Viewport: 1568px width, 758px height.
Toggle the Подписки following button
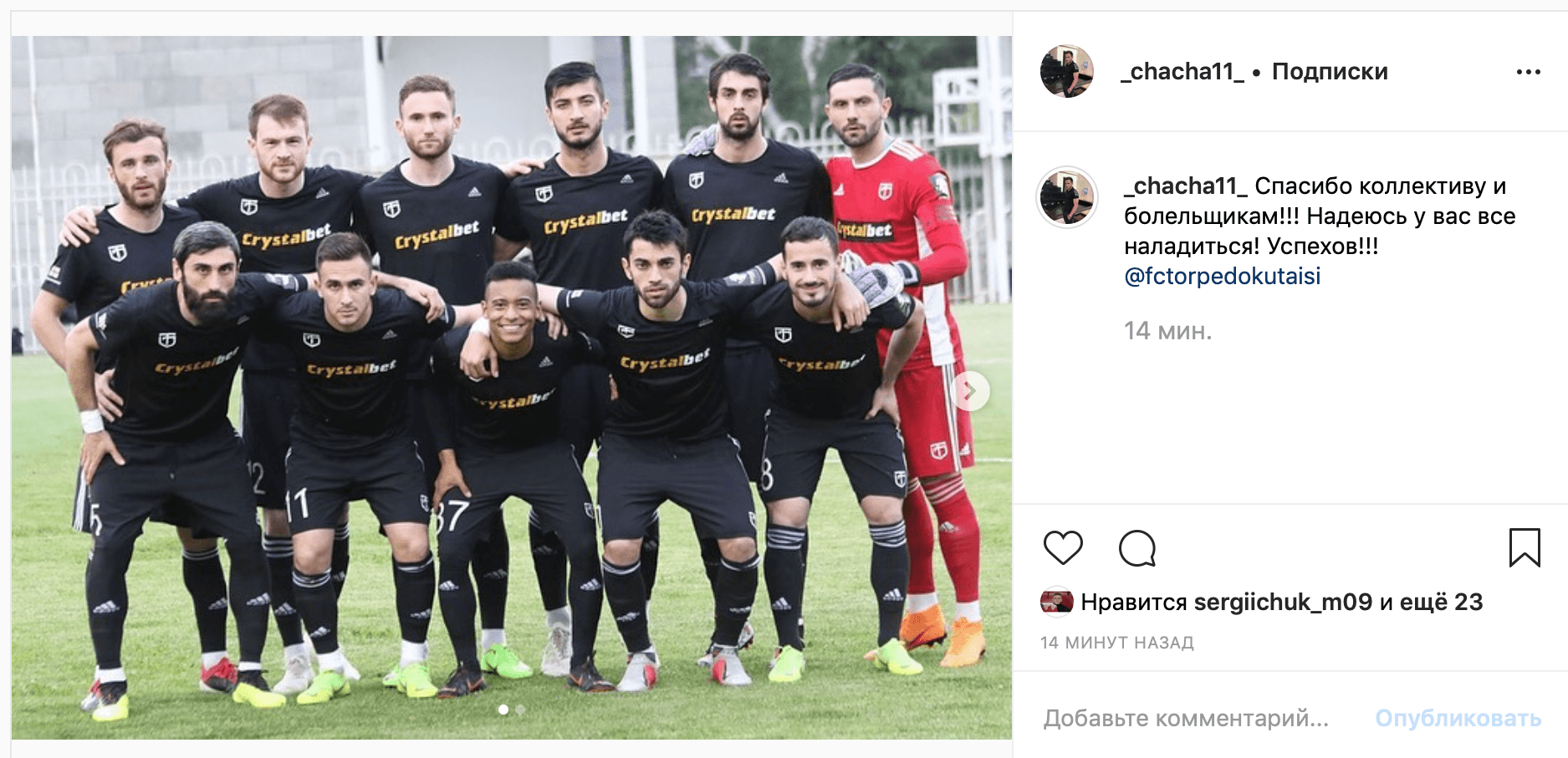1330,72
